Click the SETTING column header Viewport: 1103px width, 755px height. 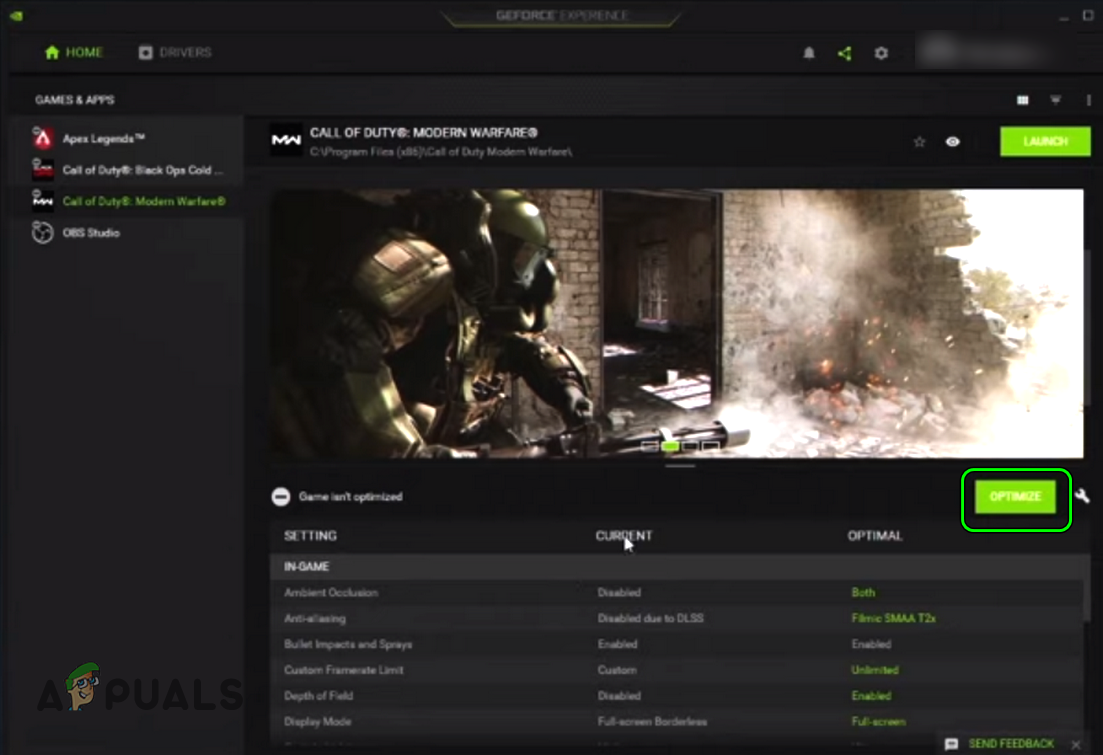click(x=310, y=535)
